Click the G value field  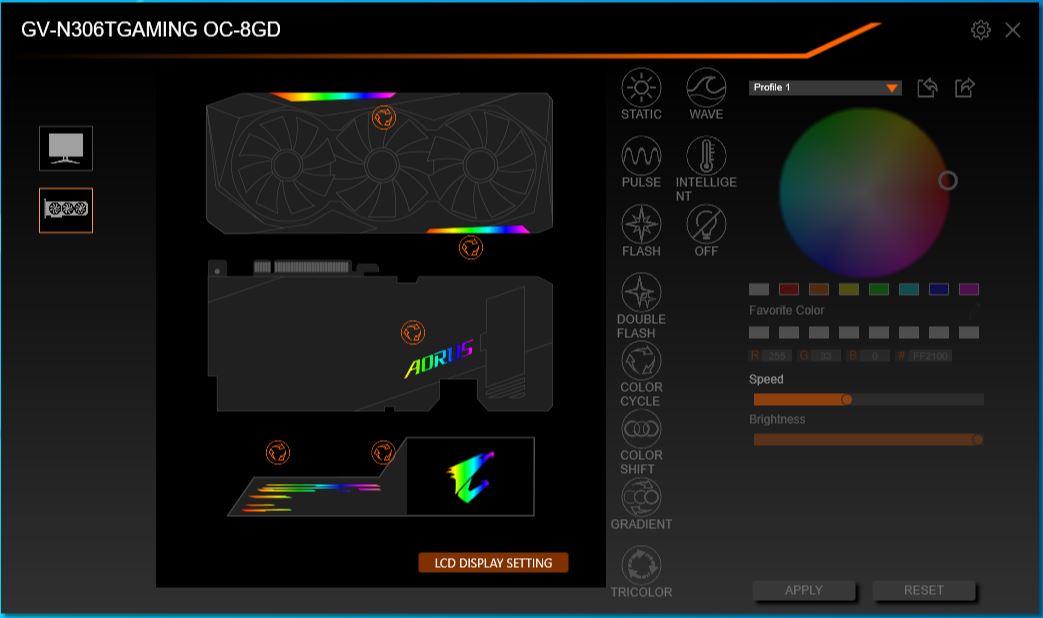[825, 356]
